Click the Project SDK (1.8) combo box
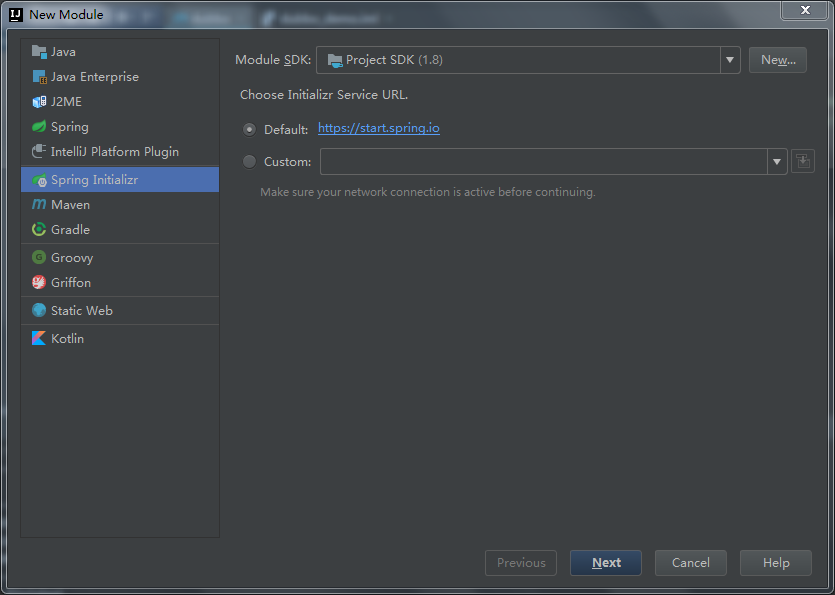Image resolution: width=835 pixels, height=595 pixels. [x=528, y=60]
